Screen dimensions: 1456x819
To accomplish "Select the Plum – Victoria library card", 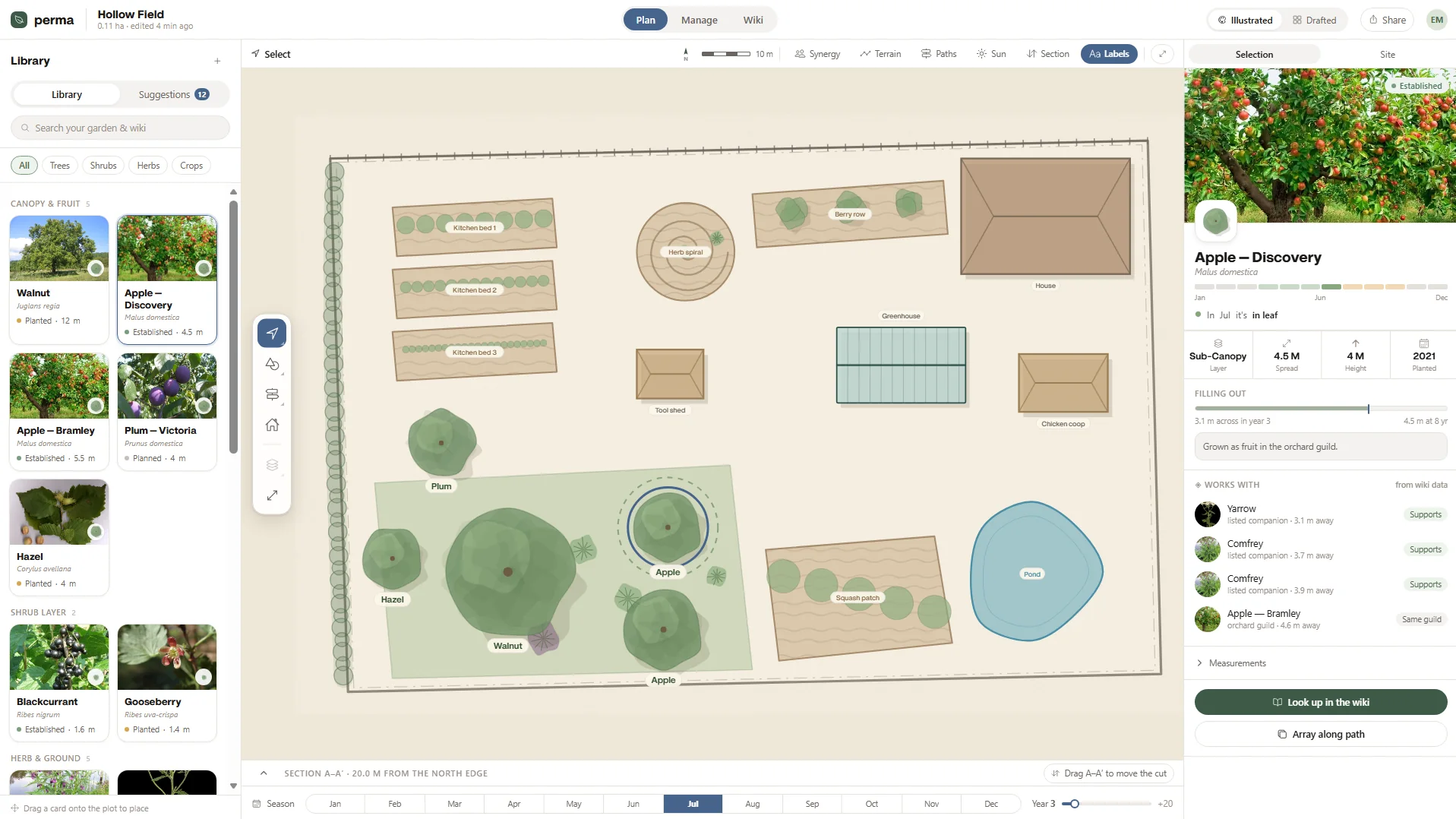I will [x=167, y=411].
